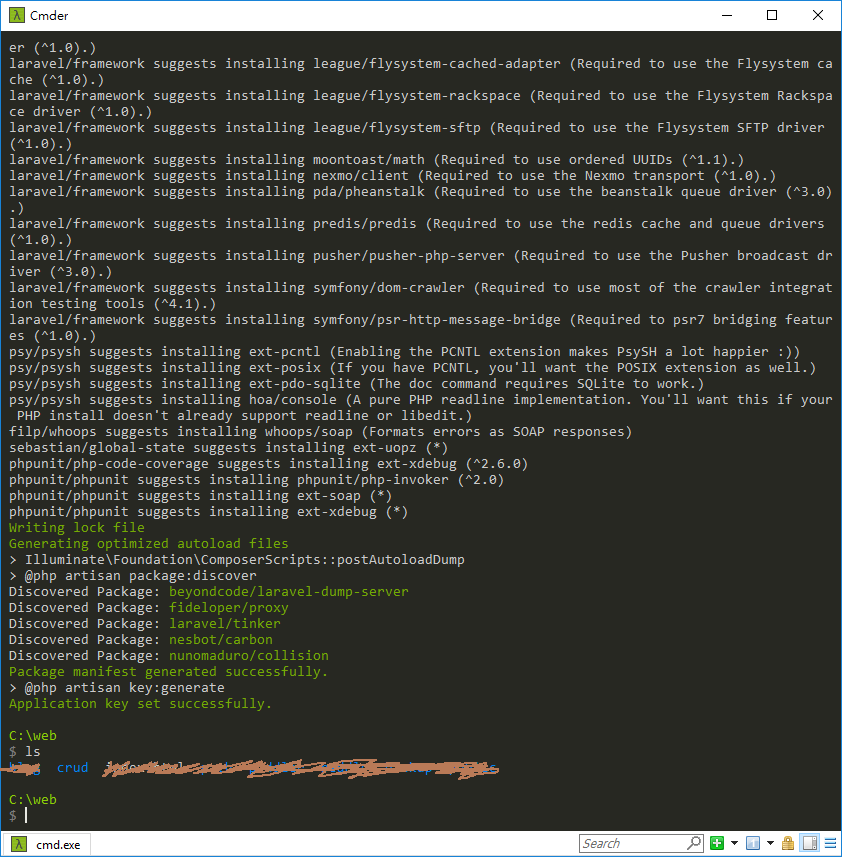Click the 'Writing lock file' line
This screenshot has height=857, width=842.
(76, 527)
